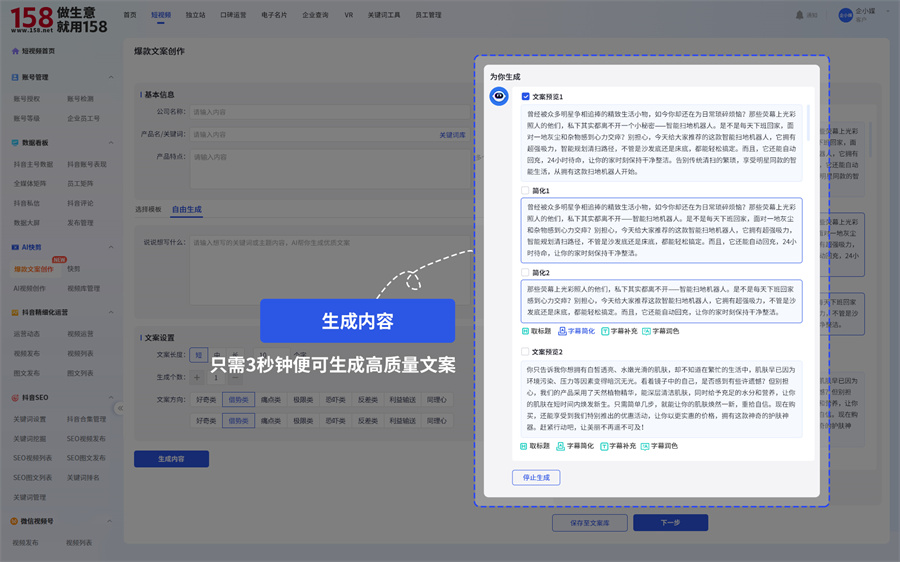Uncheck the 文案预览1 checkbox
The height and width of the screenshot is (562, 900).
point(525,97)
